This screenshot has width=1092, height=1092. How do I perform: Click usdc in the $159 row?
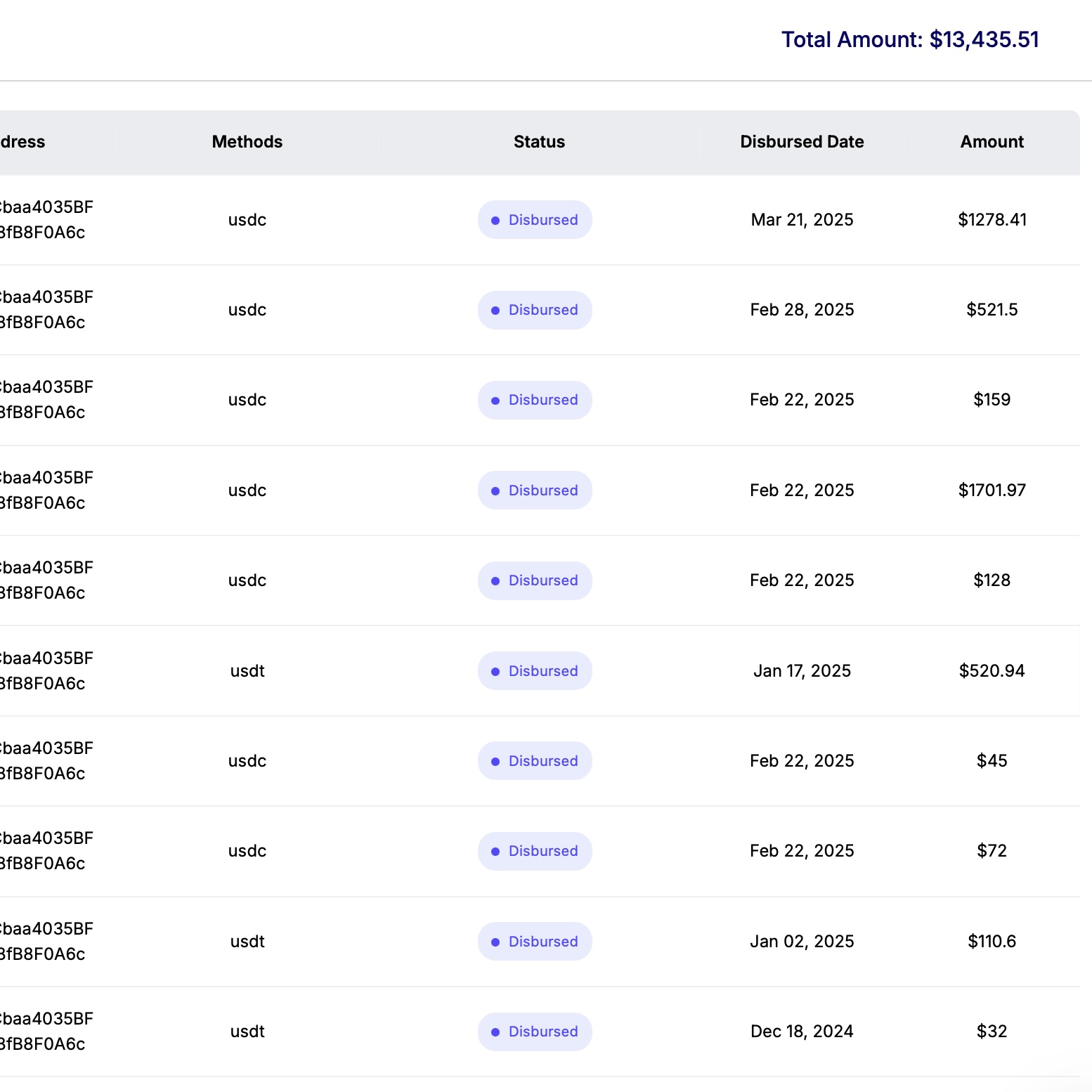[x=247, y=400]
